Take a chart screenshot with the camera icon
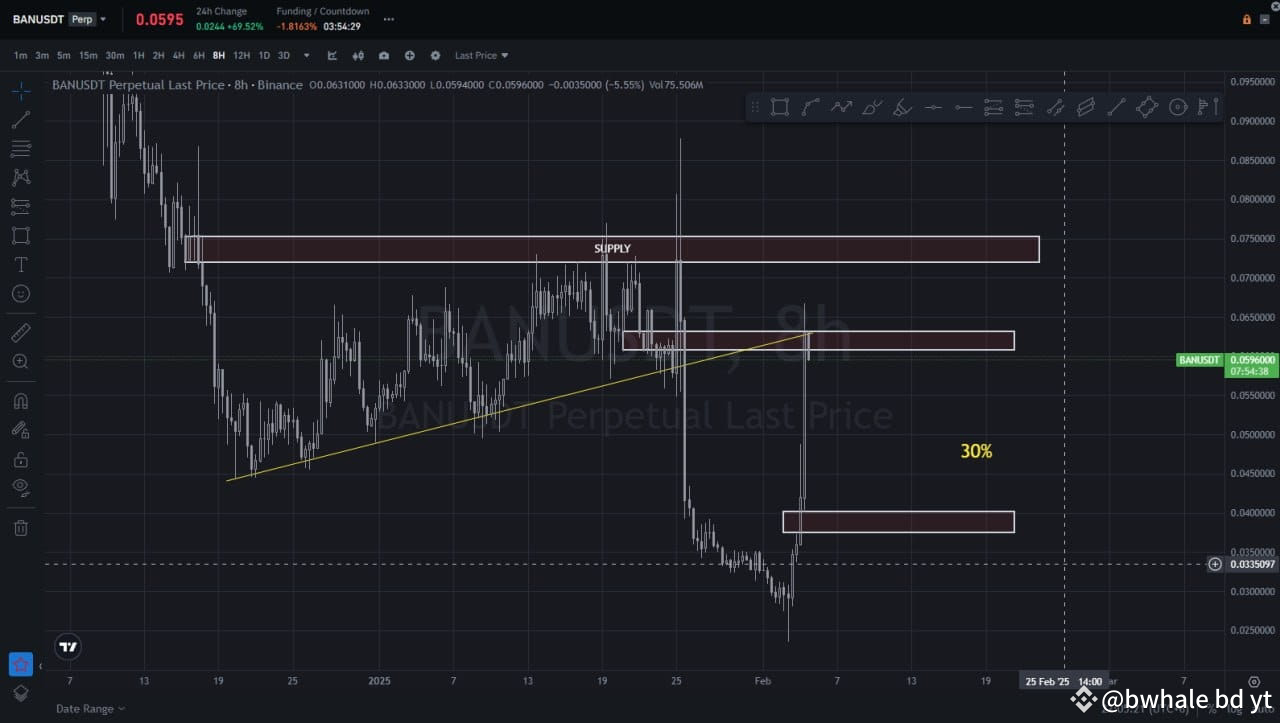Screen dimensions: 1280x723 point(384,55)
